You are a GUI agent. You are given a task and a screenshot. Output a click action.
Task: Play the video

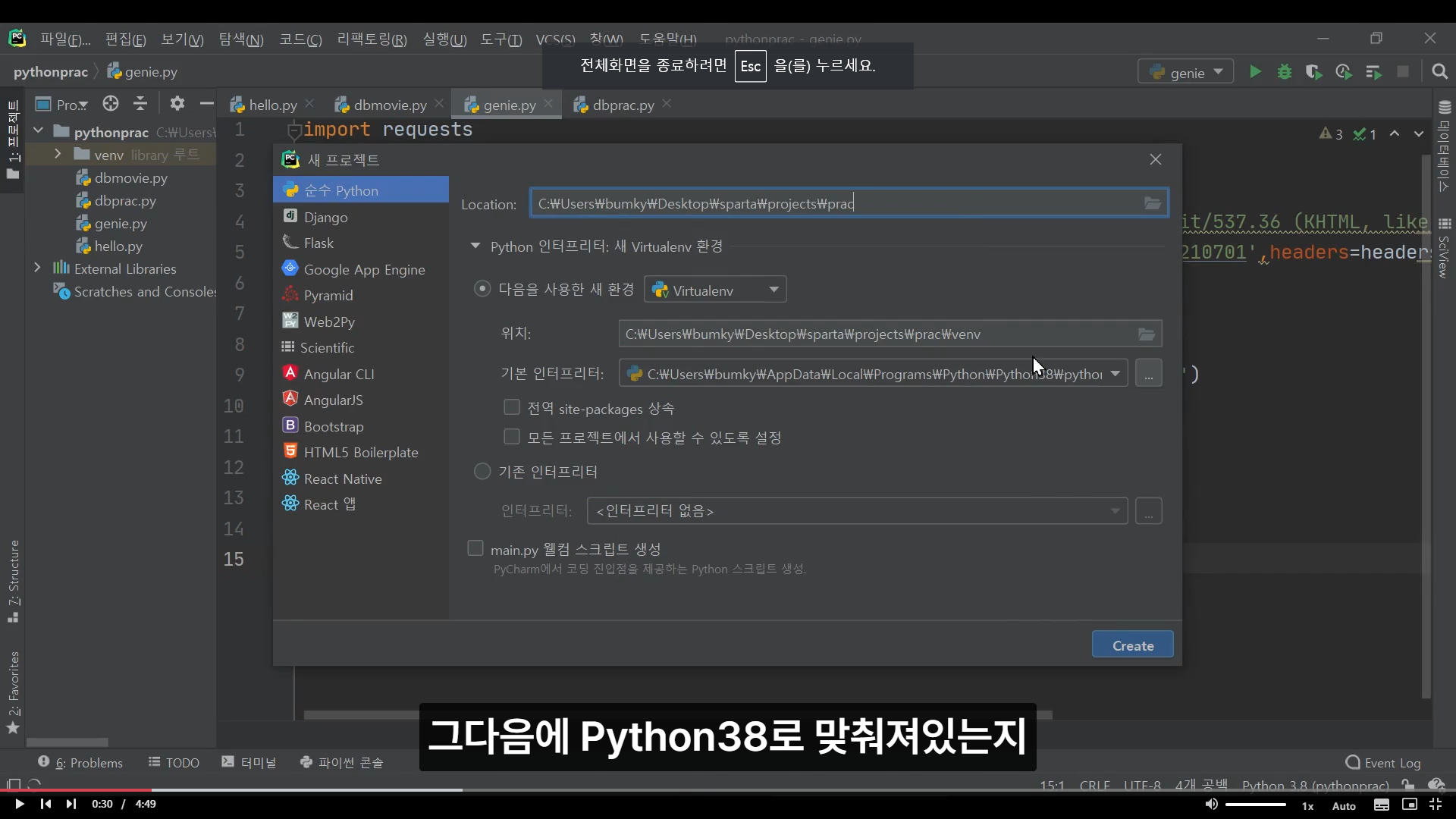tap(19, 805)
